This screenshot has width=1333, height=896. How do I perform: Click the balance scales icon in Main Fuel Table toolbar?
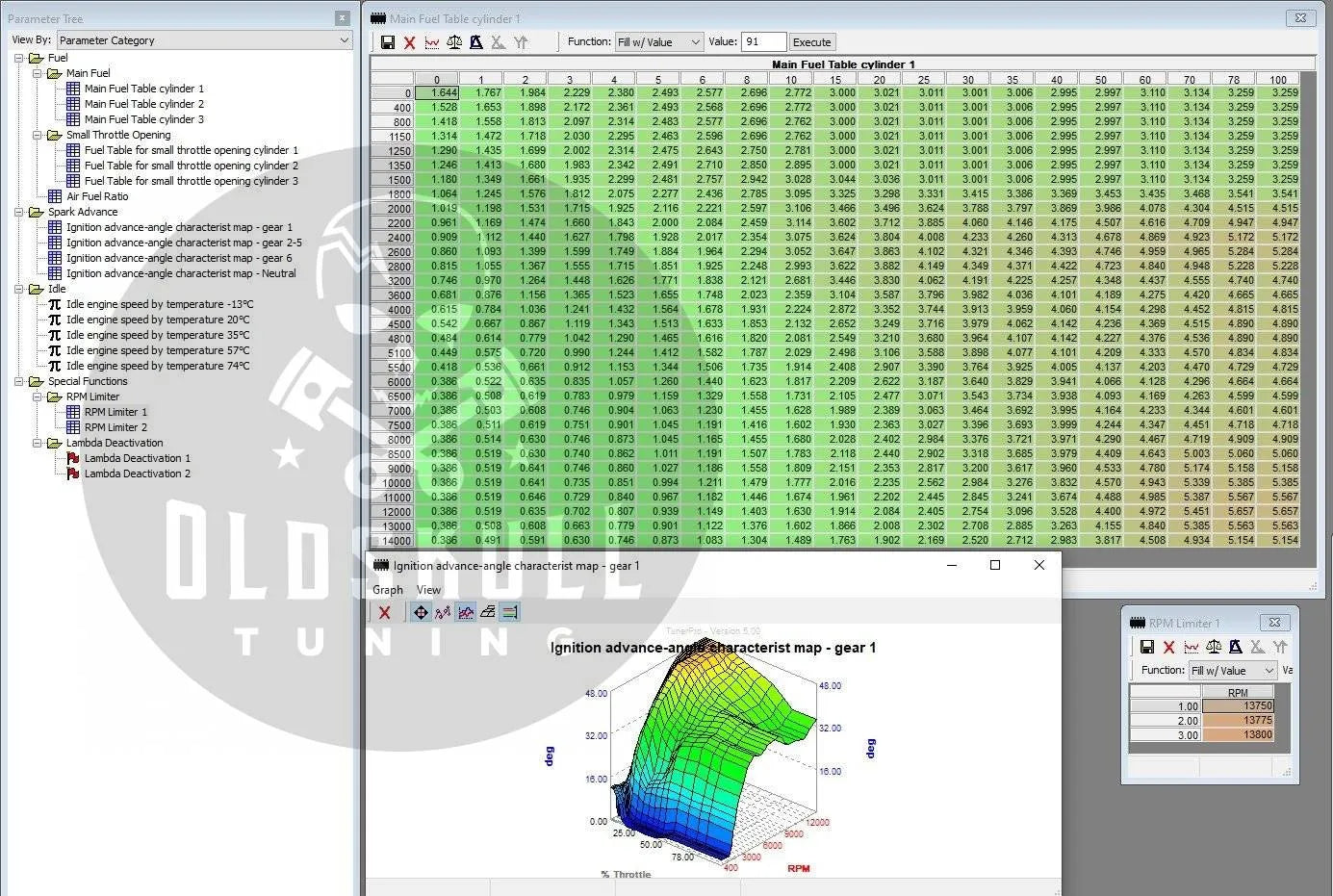coord(454,42)
